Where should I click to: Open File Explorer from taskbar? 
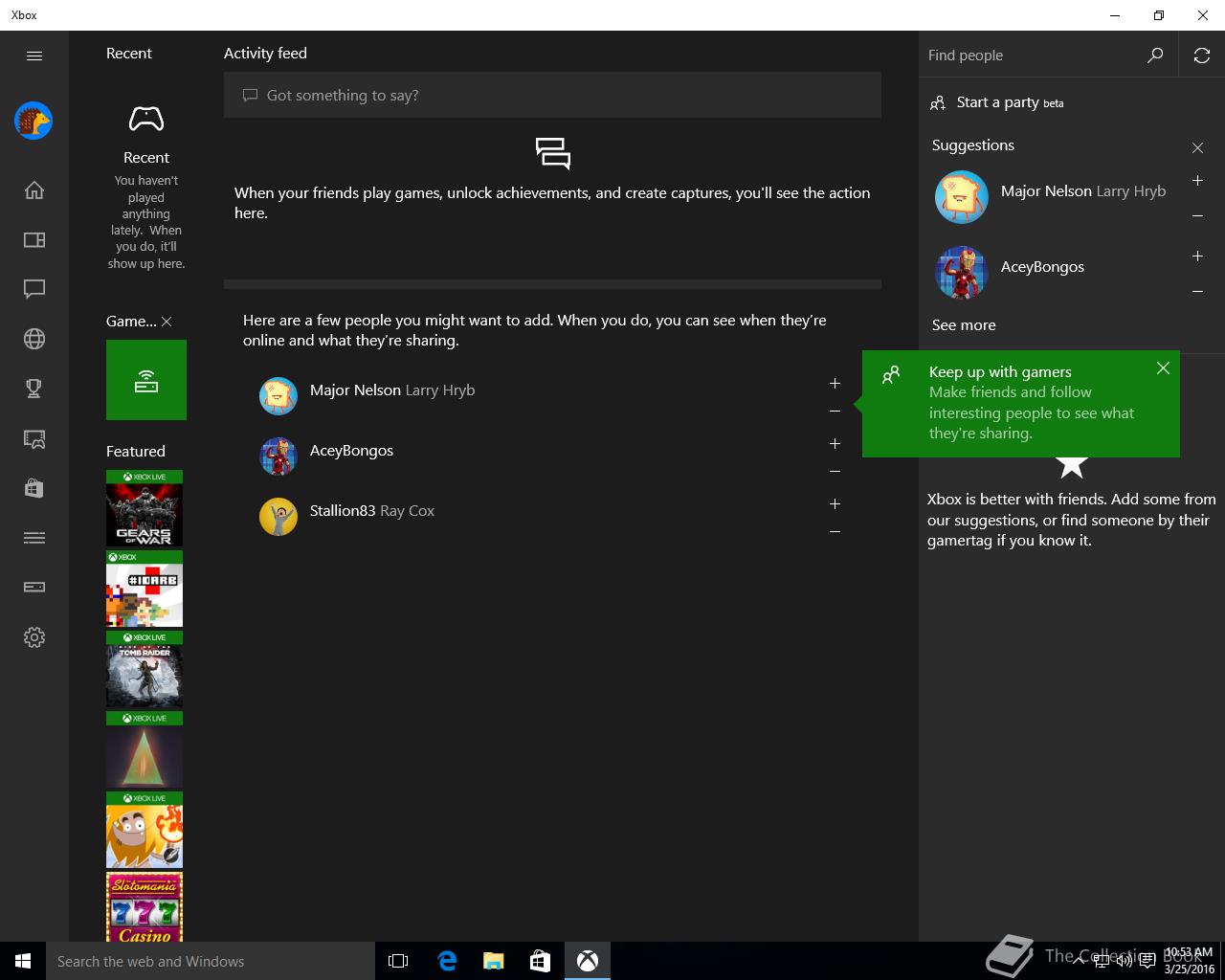pyautogui.click(x=493, y=961)
